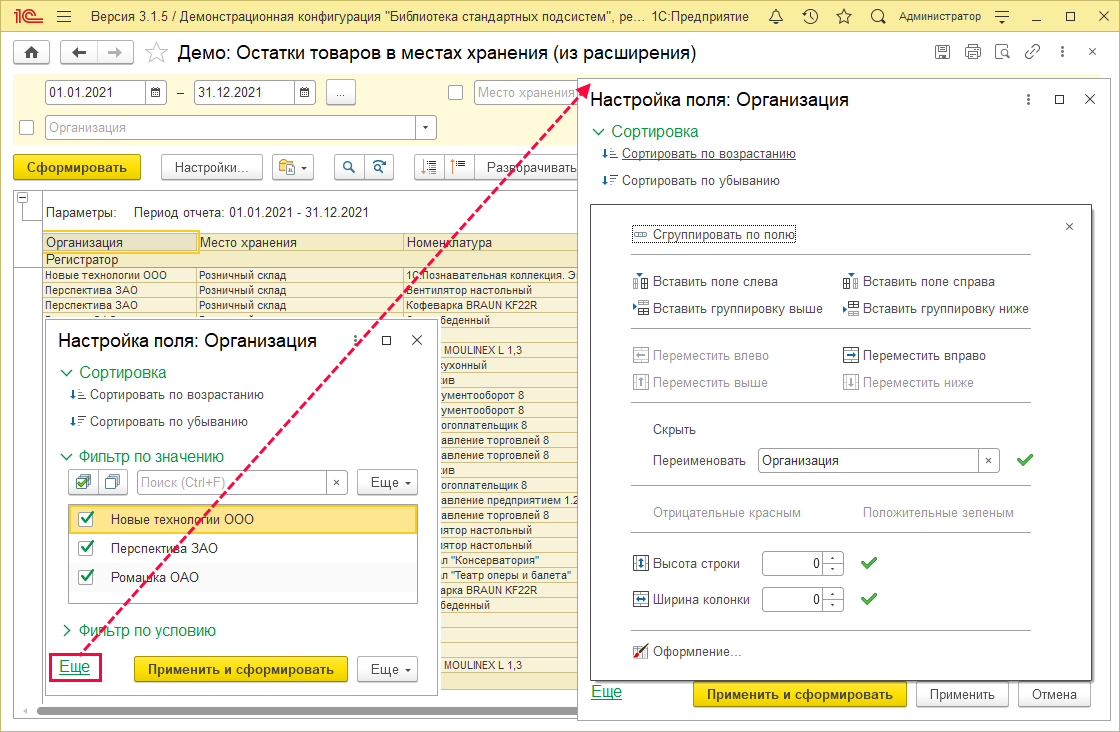The height and width of the screenshot is (732, 1120).
Task: Choose Вставить группировку ниже
Action: tap(936, 309)
